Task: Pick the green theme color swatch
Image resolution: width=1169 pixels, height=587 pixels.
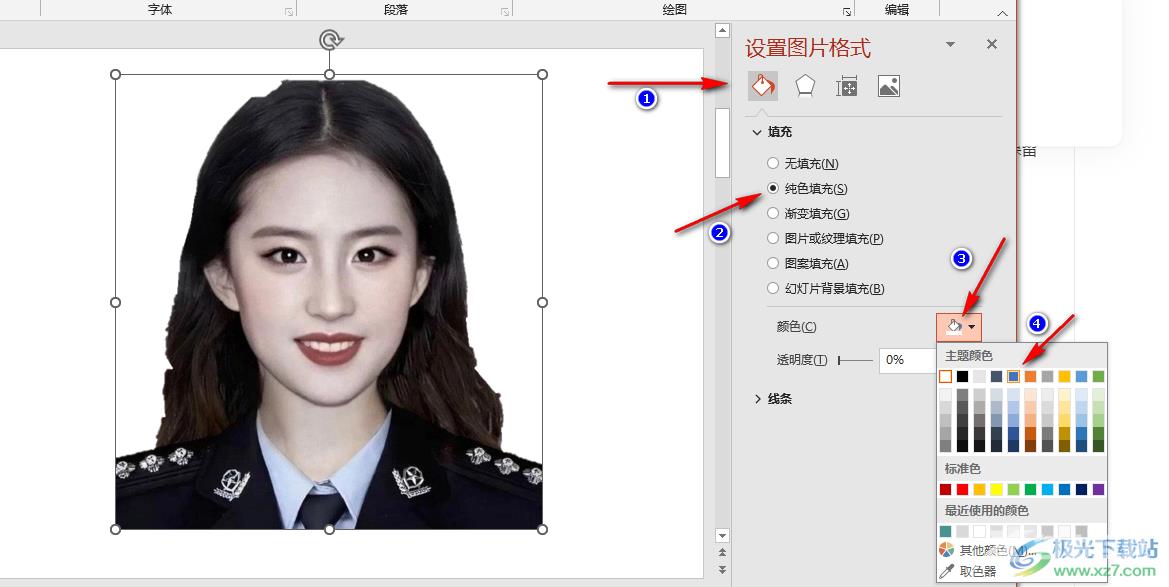Action: click(x=1098, y=377)
